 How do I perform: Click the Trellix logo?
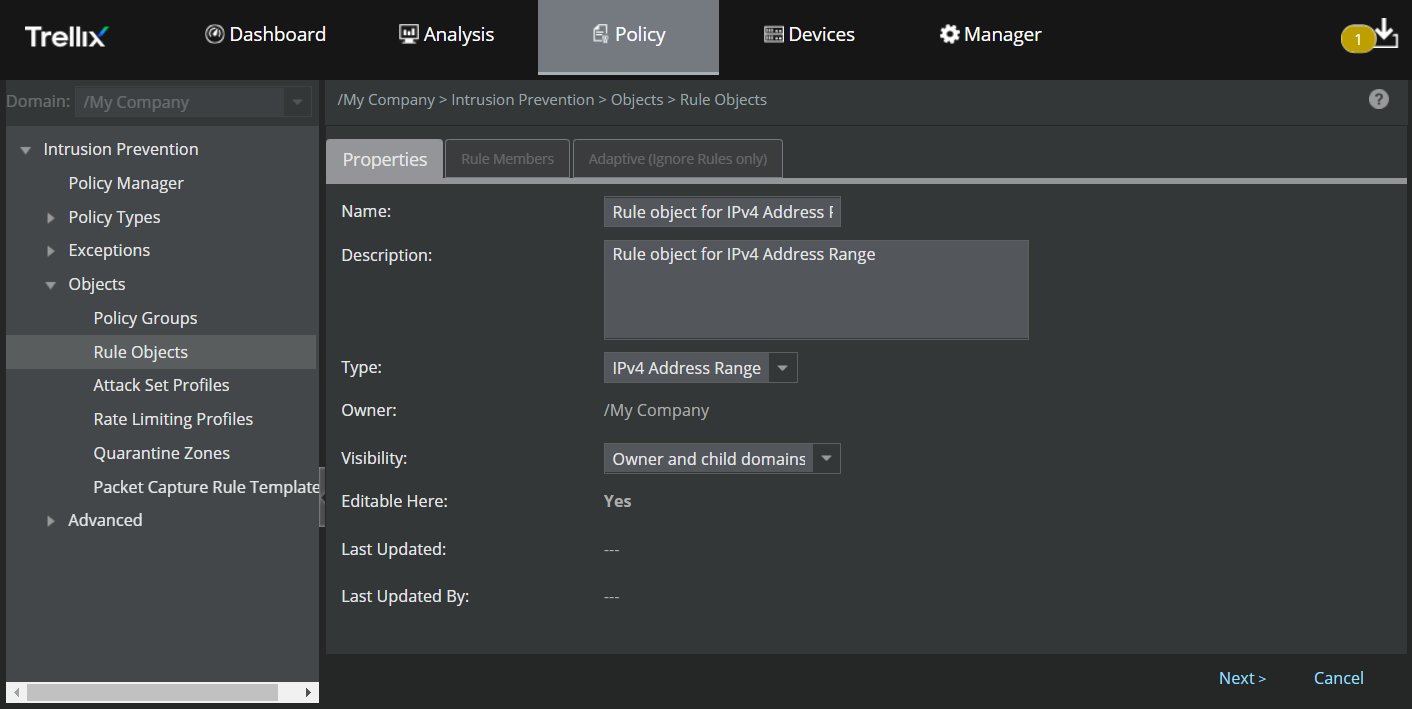[66, 36]
